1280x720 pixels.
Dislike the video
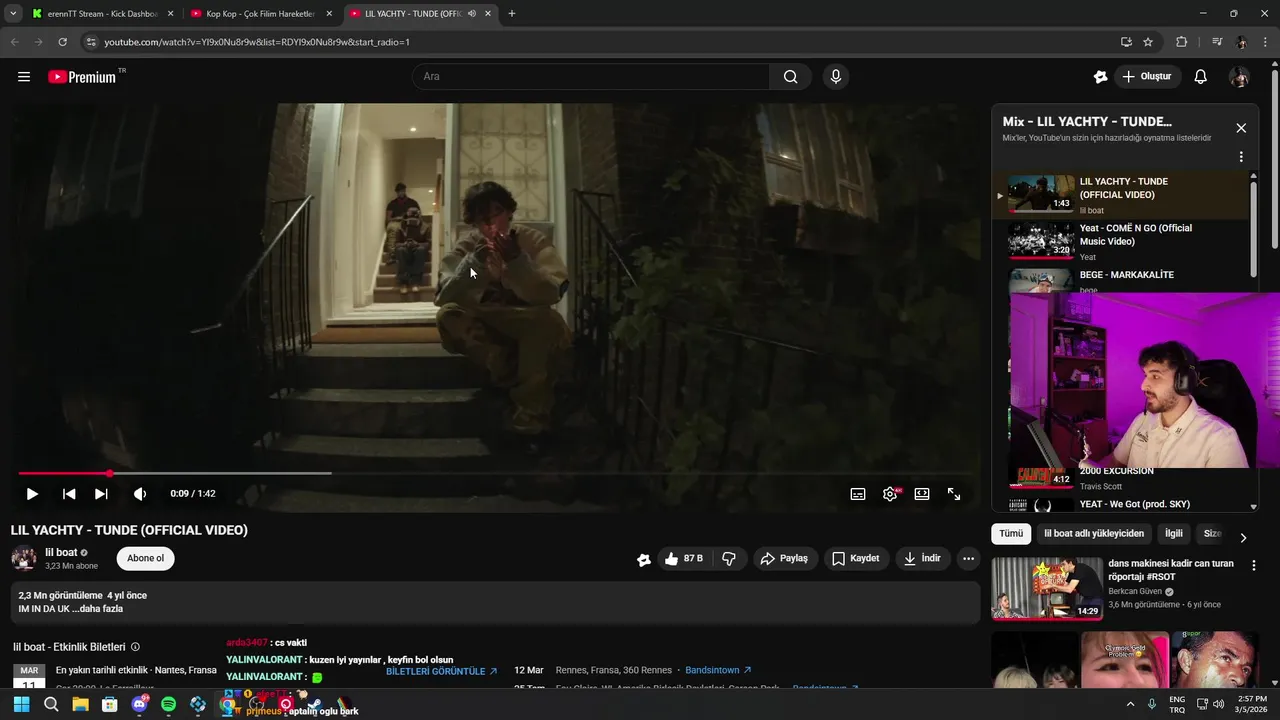coord(729,559)
